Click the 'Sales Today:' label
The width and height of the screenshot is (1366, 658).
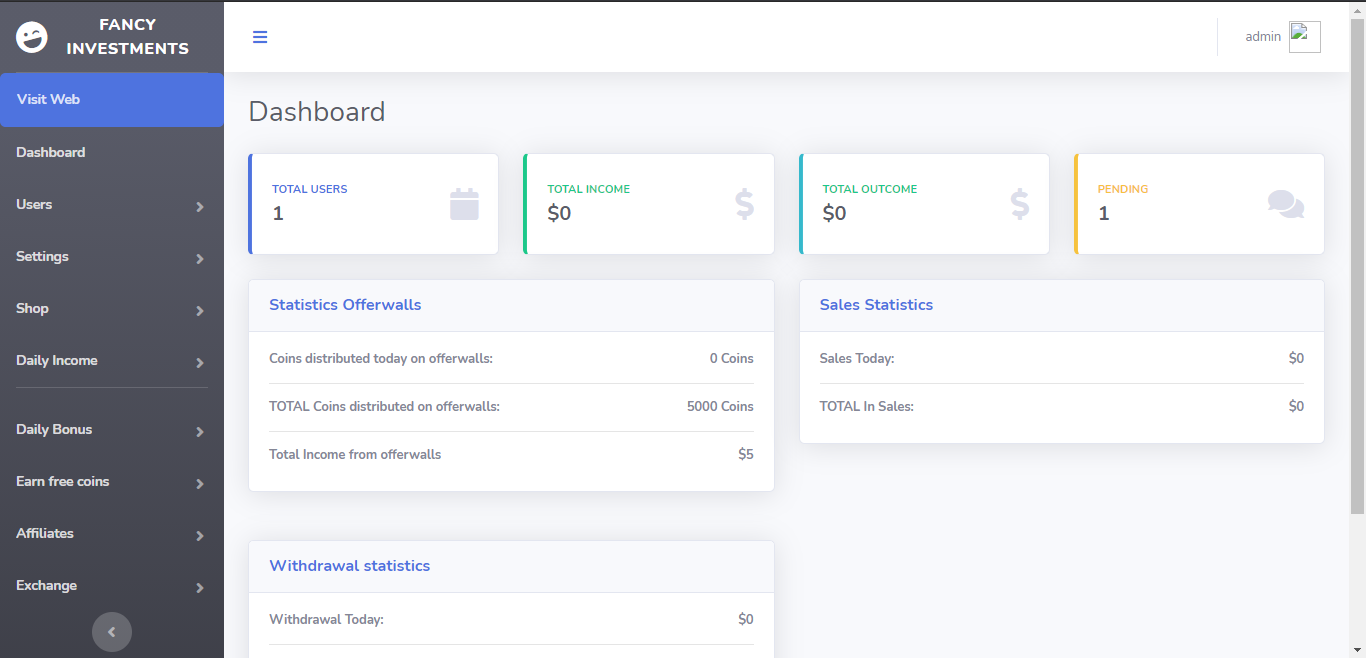click(x=857, y=358)
